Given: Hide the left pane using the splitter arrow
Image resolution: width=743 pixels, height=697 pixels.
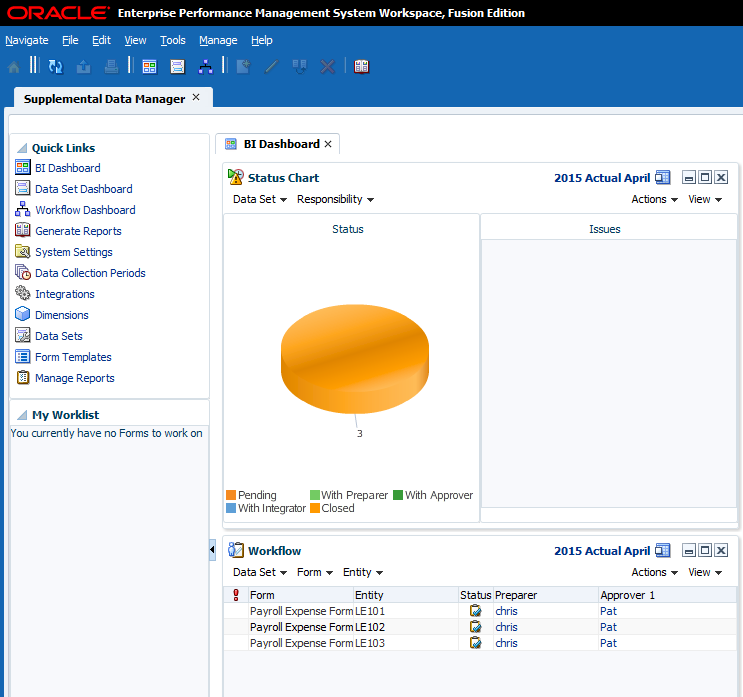Looking at the screenshot, I should (x=212, y=550).
